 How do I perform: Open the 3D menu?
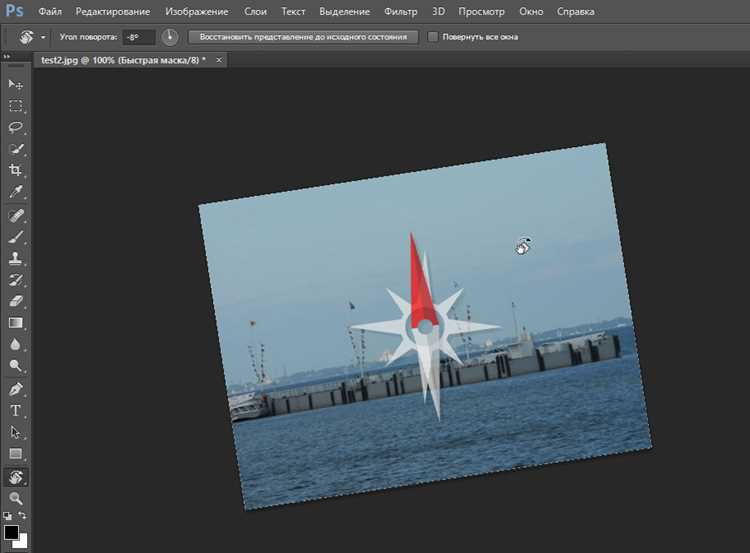[438, 11]
